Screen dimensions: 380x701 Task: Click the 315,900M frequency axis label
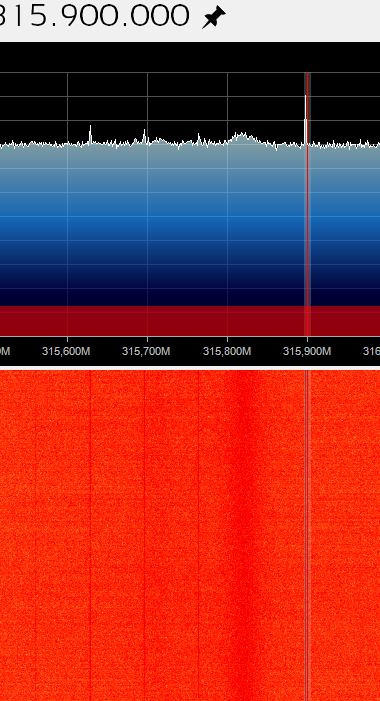click(307, 351)
